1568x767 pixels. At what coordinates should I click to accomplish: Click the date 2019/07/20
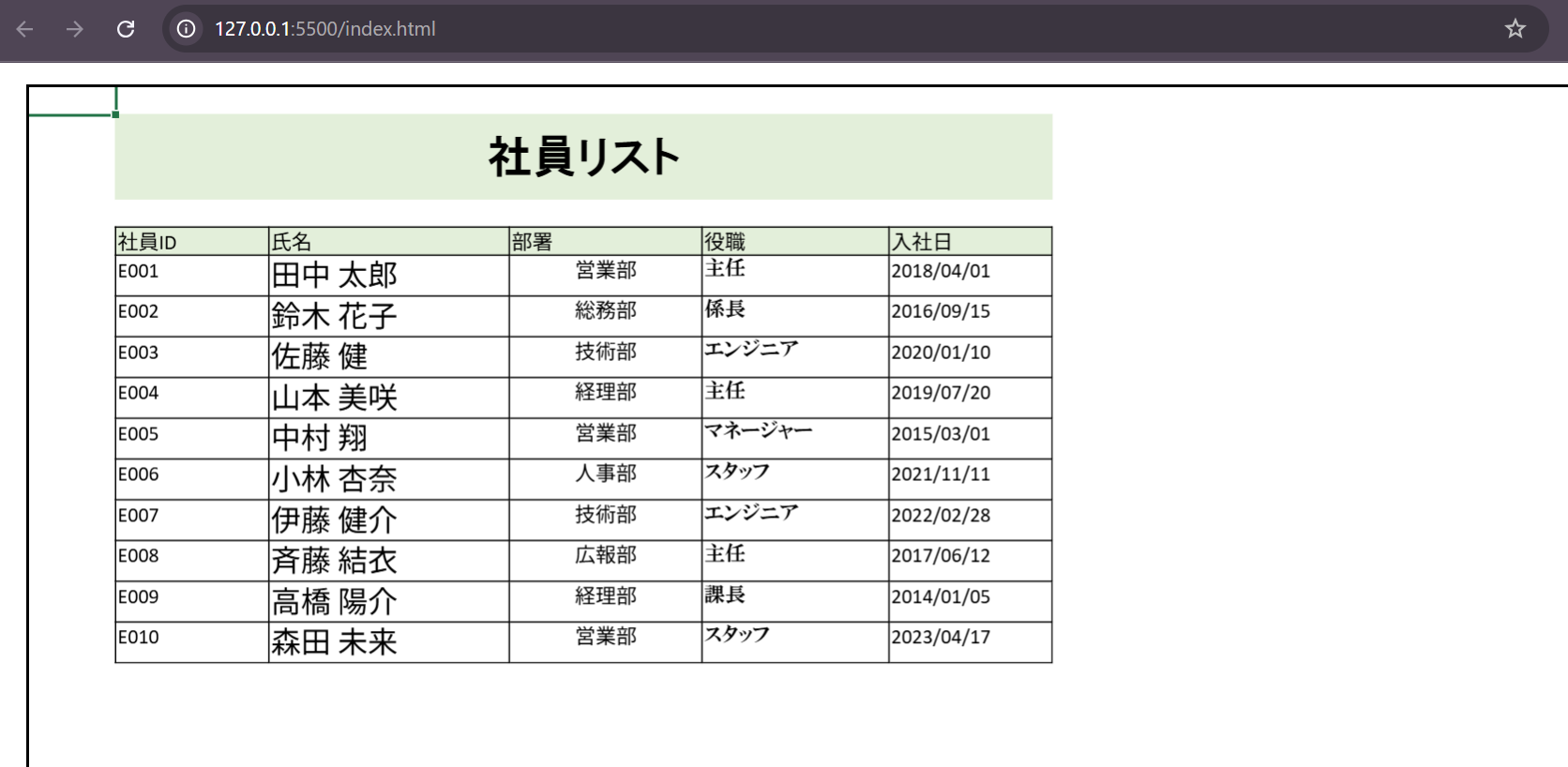[941, 393]
